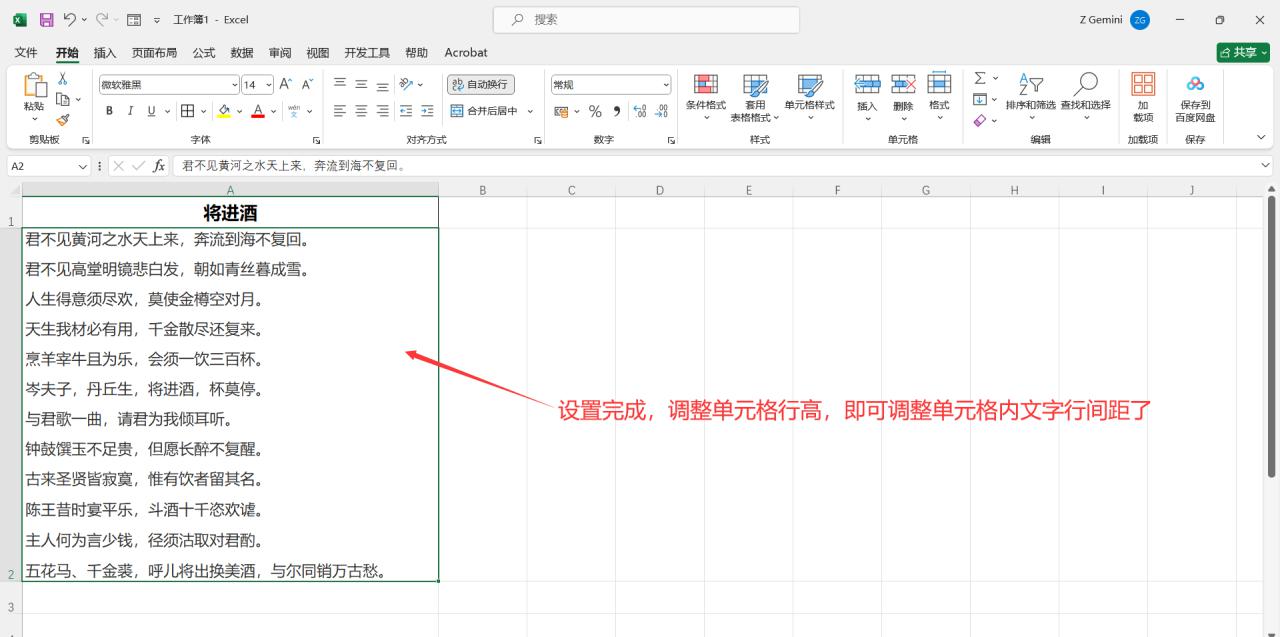Open Sort & Filter (排序和筛选)

(1031, 96)
